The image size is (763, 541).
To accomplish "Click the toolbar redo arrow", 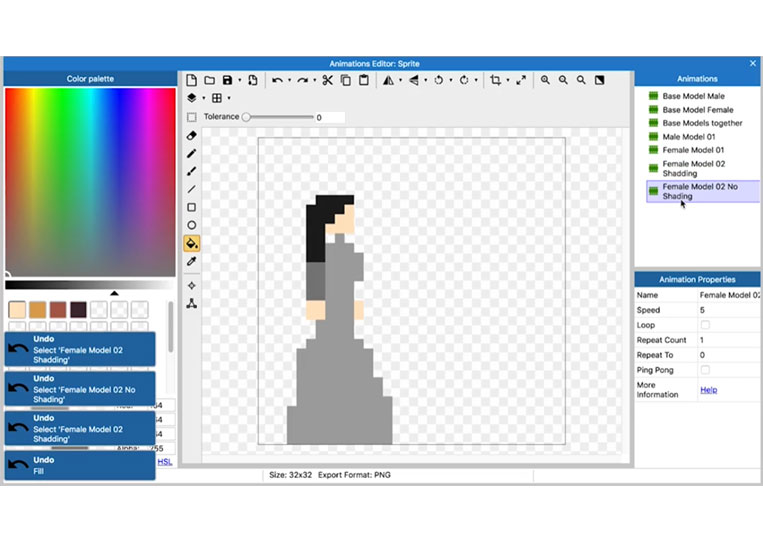I will (x=302, y=80).
